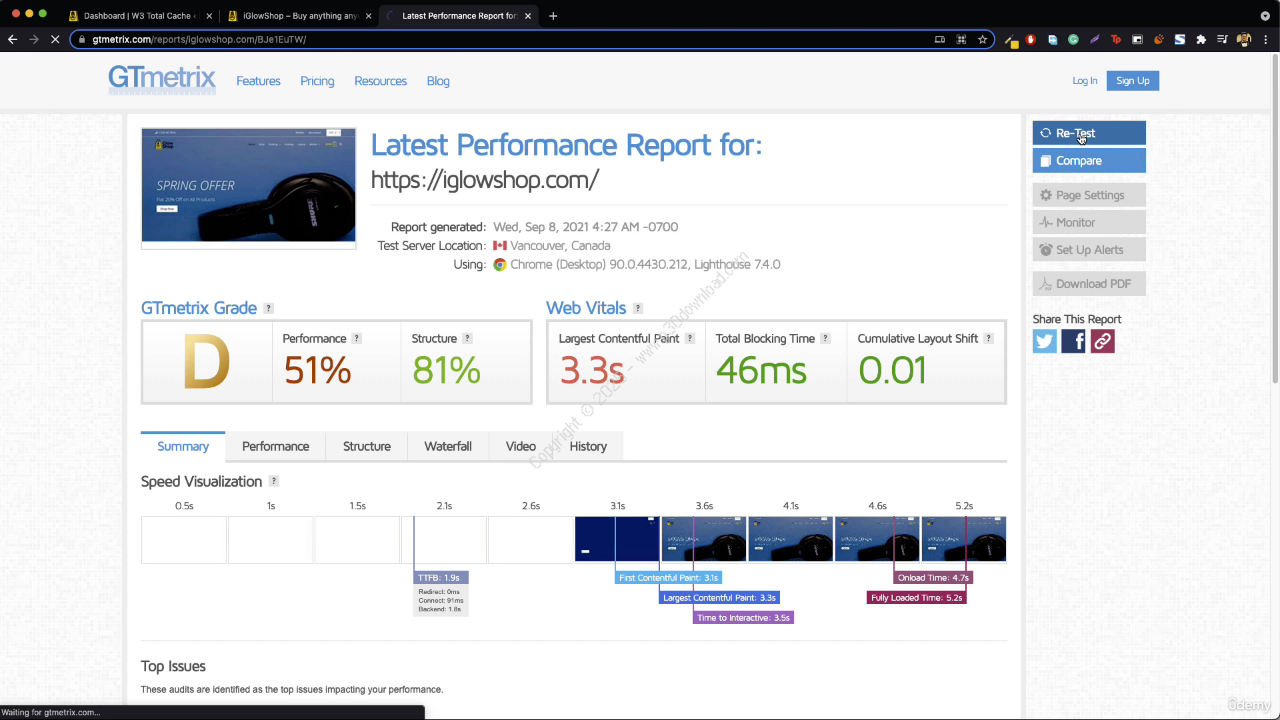Click the 3.1s filmstrip frame

tap(617, 539)
